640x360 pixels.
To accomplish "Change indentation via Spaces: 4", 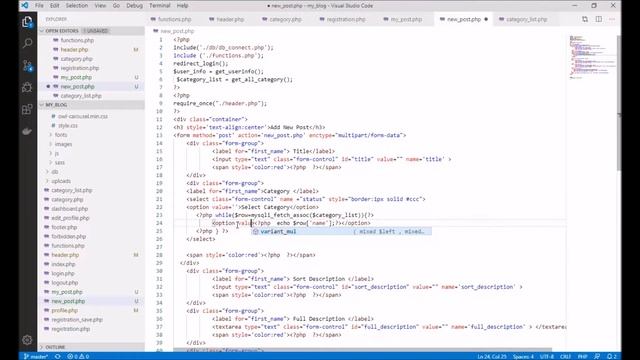I will click(523, 356).
